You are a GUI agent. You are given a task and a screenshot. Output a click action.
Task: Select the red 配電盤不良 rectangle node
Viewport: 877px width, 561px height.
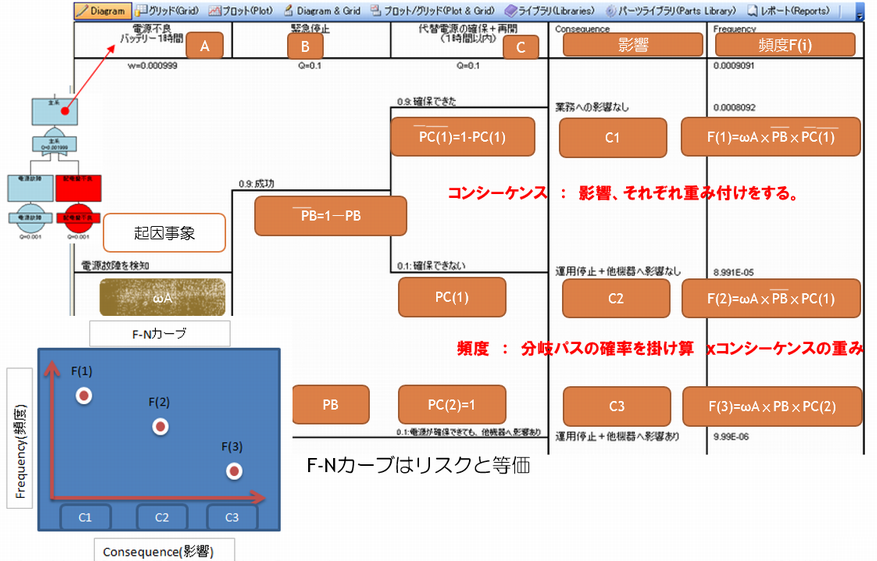(x=78, y=187)
